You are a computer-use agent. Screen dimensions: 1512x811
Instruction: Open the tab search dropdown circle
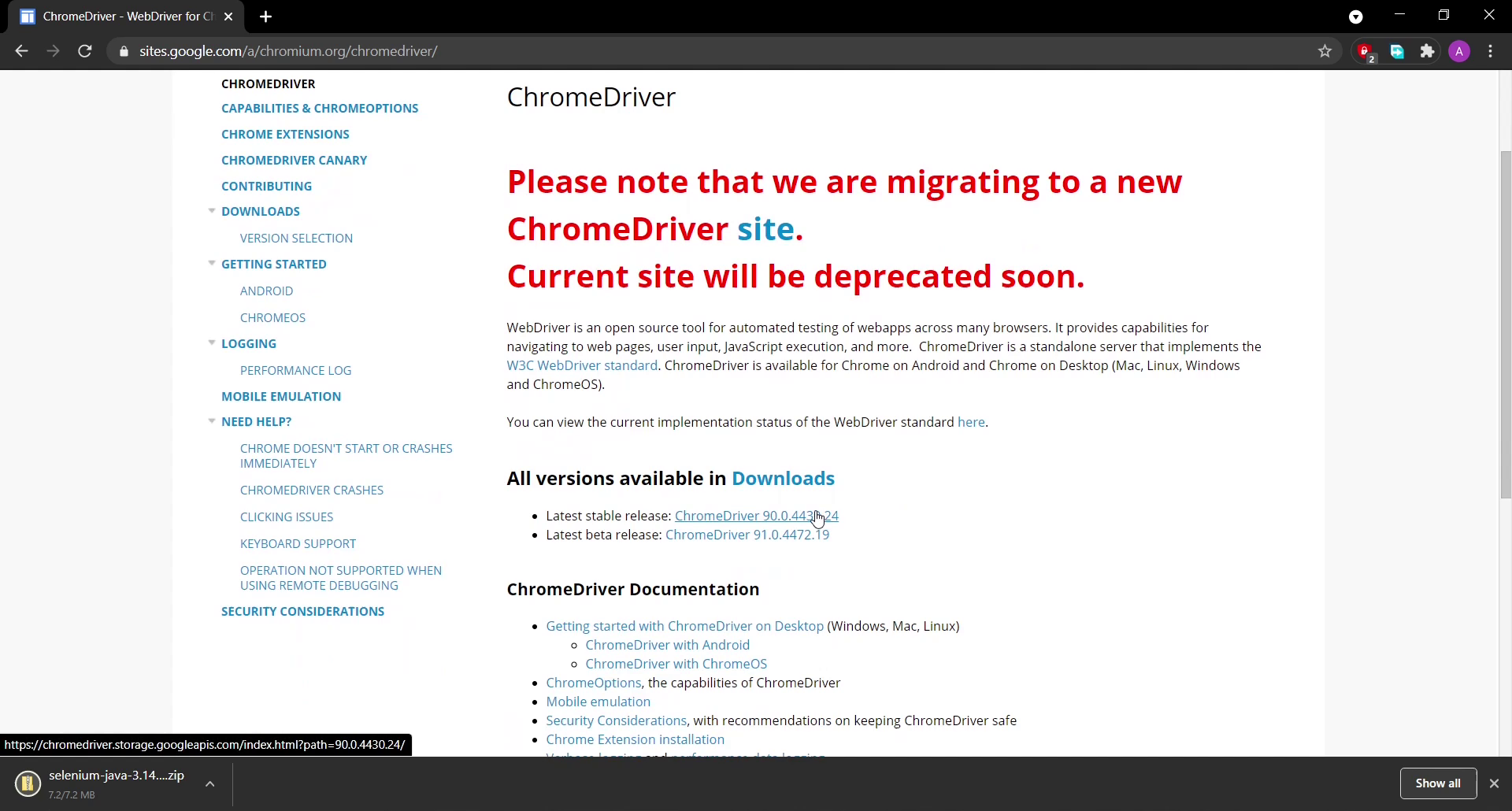click(x=1355, y=17)
